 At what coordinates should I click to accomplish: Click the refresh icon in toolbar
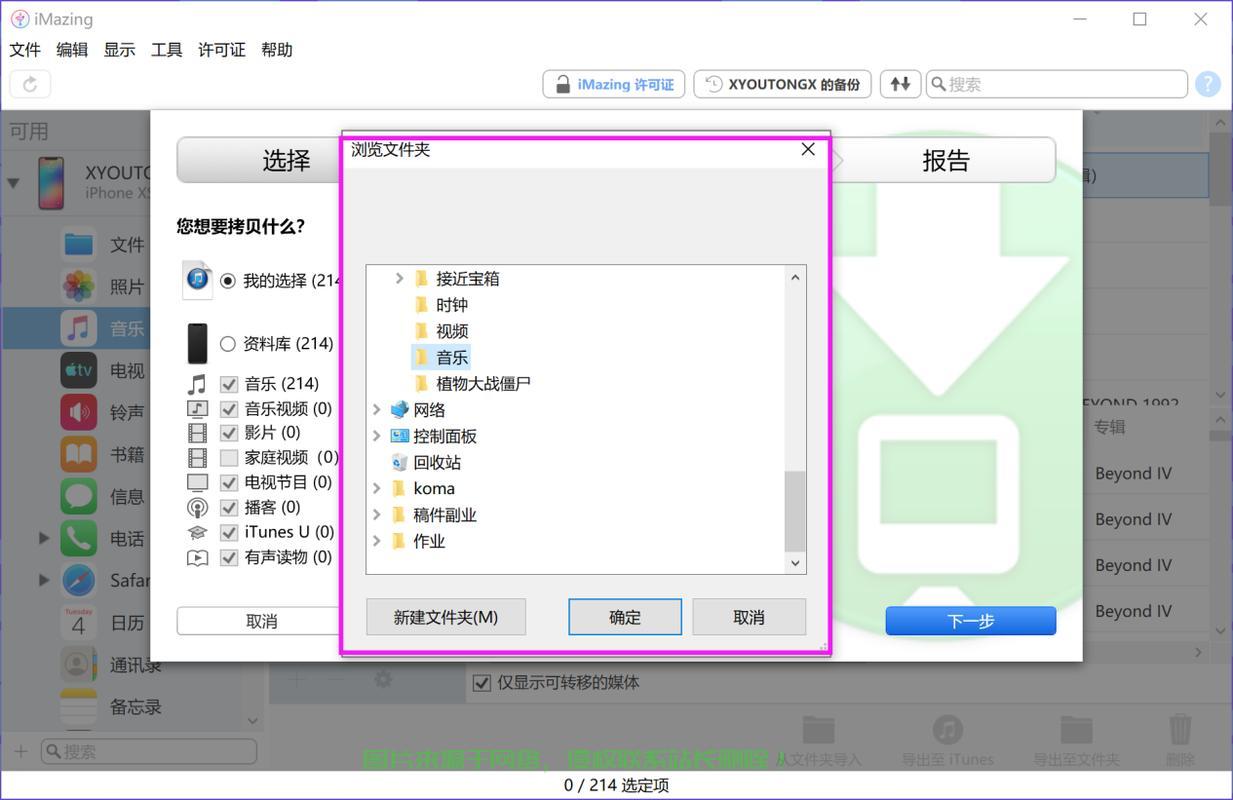(x=30, y=84)
